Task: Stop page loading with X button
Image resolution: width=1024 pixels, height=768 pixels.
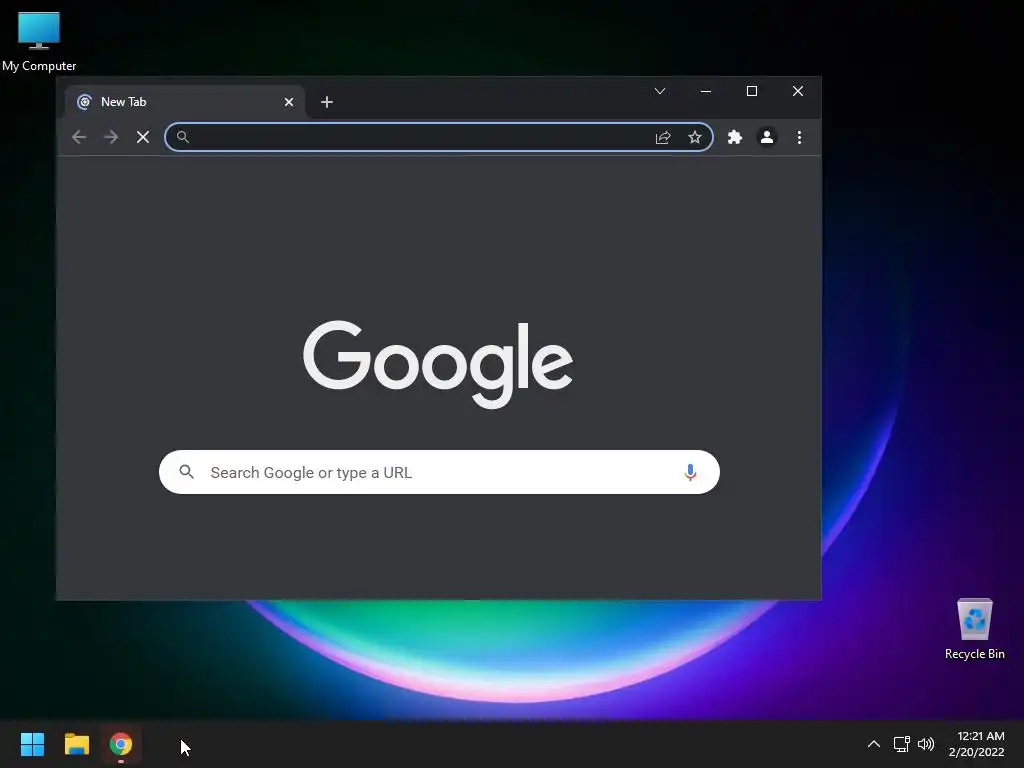Action: pos(143,137)
